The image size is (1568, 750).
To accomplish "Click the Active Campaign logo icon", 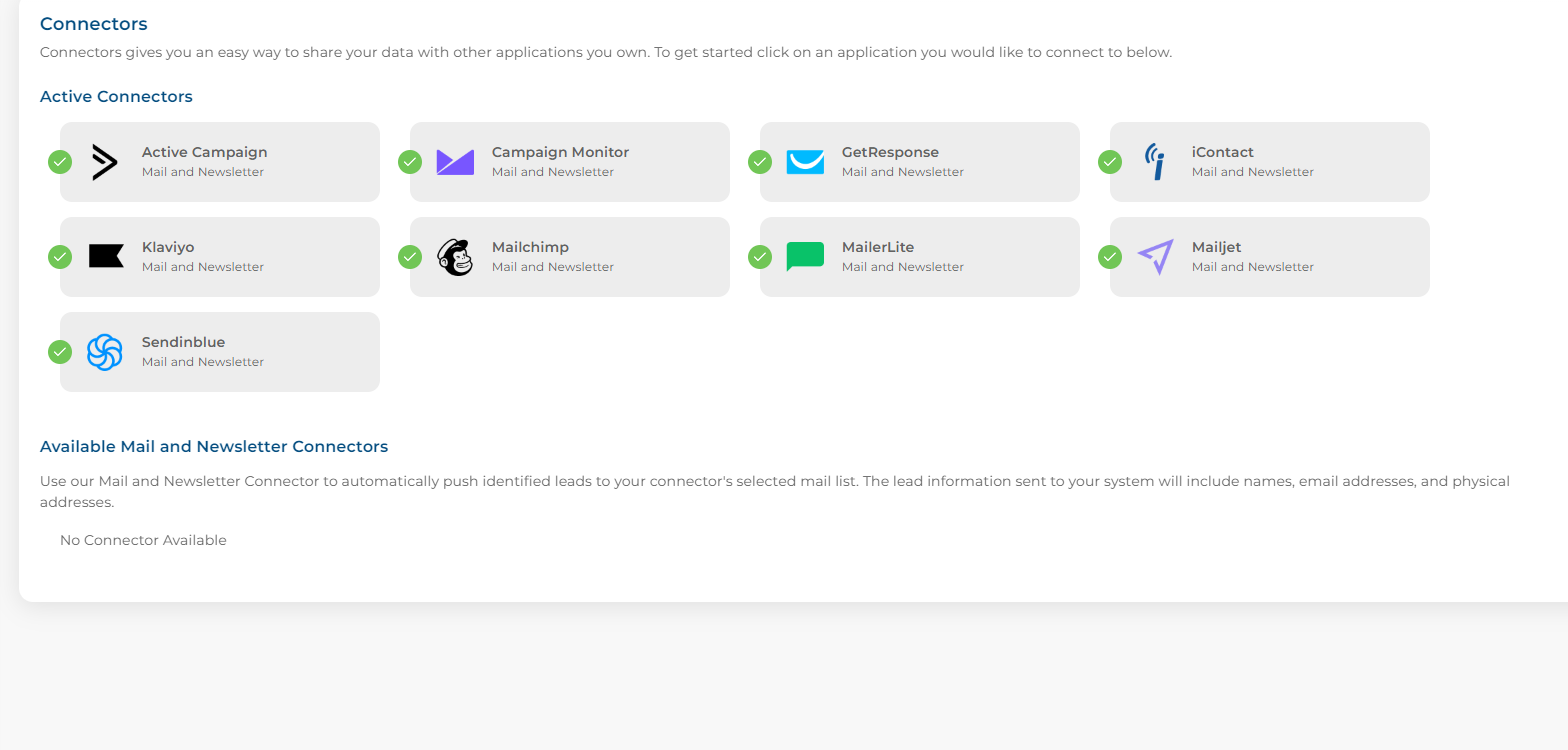I will (x=105, y=162).
